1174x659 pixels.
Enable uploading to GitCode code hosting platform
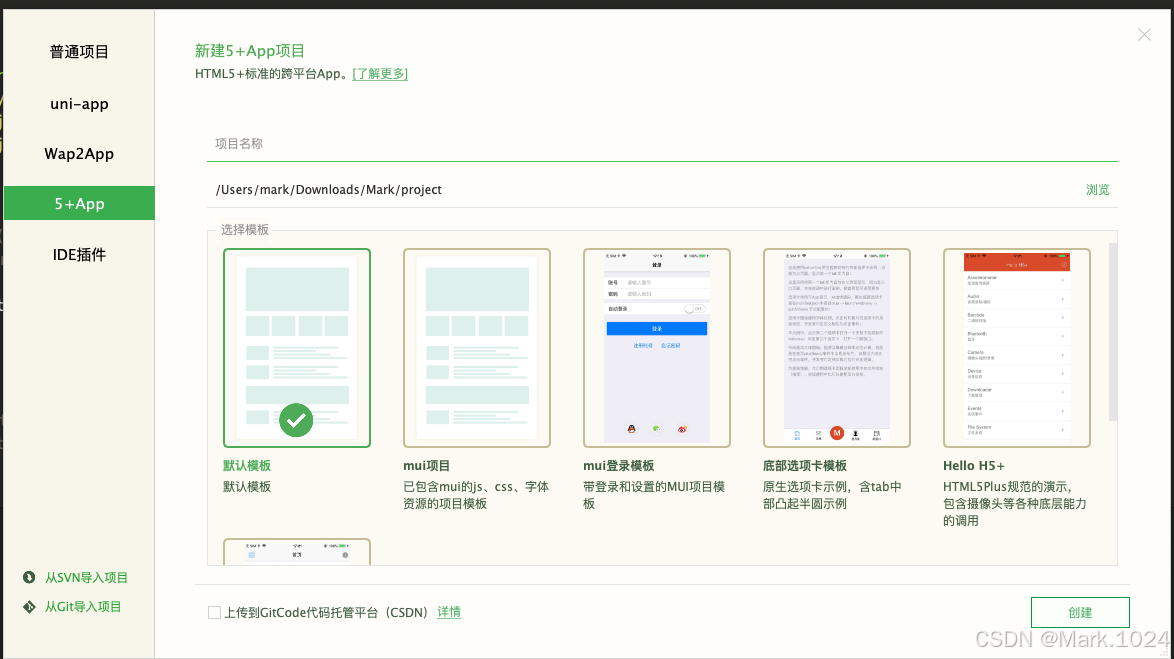tap(214, 612)
